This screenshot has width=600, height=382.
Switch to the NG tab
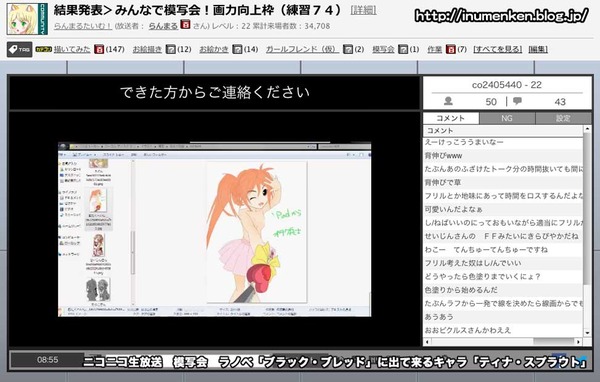pos(507,118)
